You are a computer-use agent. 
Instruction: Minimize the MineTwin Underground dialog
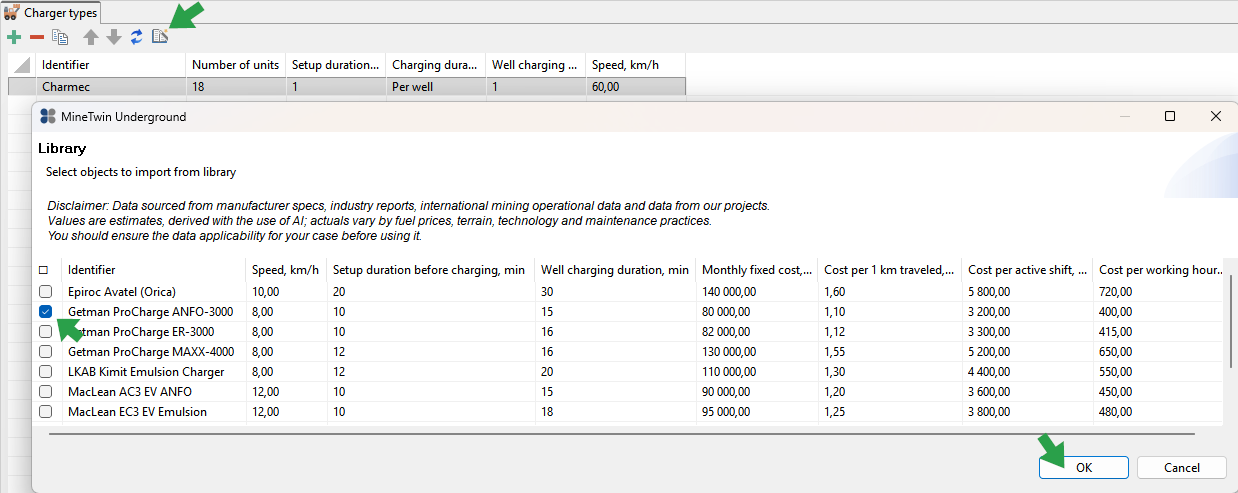pos(1125,116)
